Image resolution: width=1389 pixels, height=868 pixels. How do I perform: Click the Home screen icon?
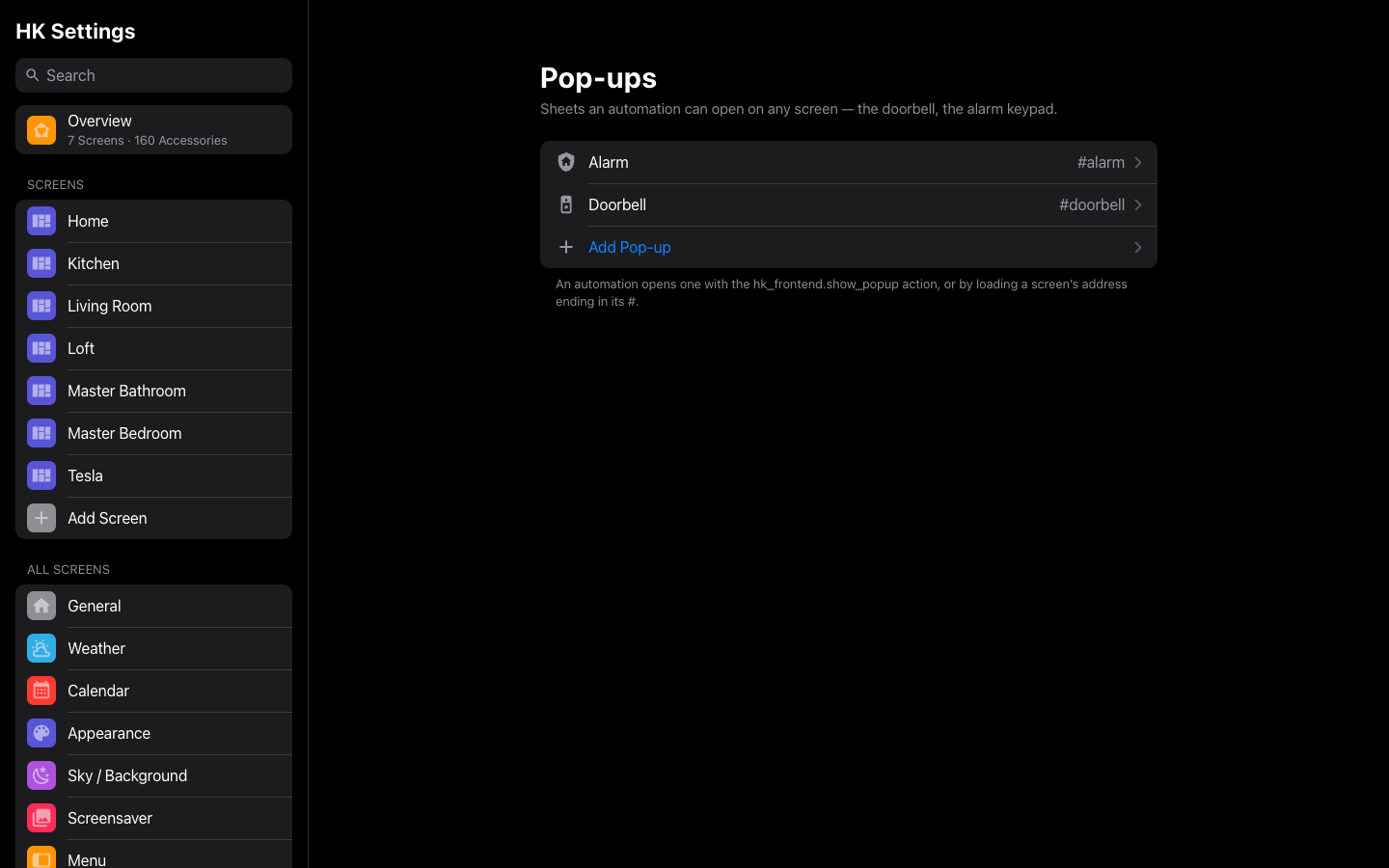(x=41, y=221)
